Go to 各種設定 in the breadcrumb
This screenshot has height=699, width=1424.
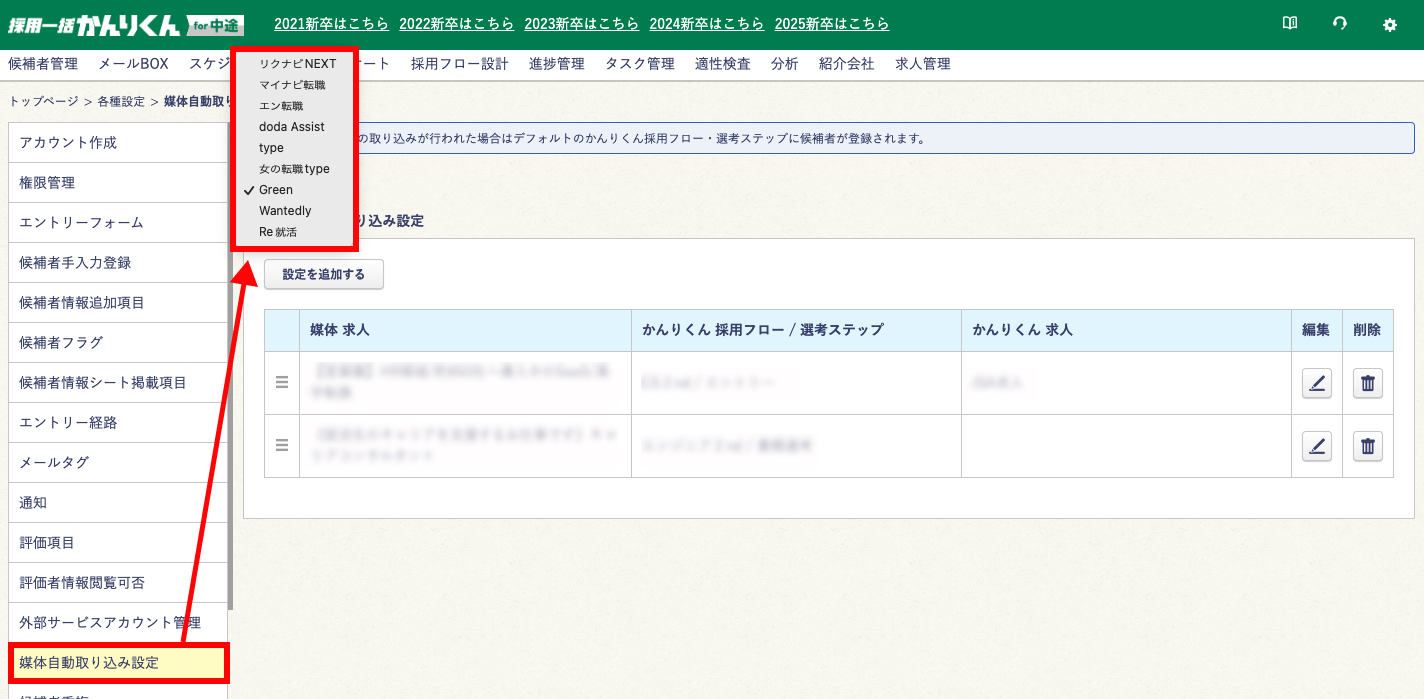[120, 102]
